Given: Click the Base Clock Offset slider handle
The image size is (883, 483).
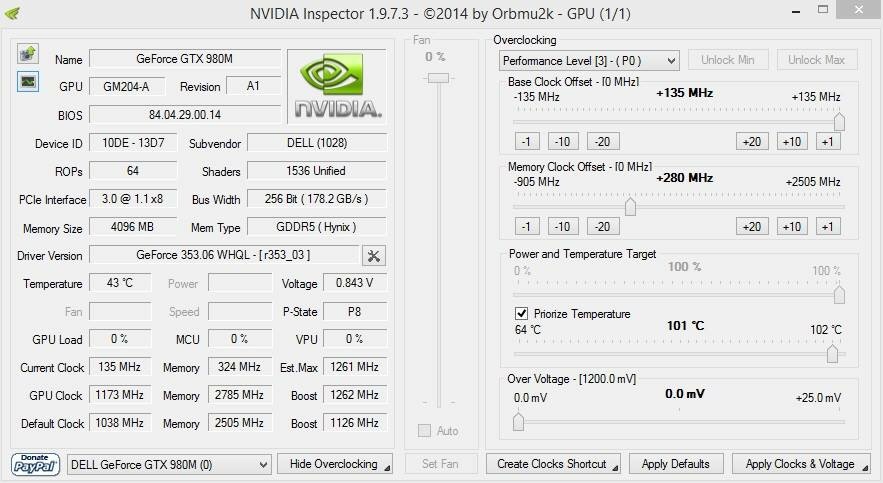Looking at the screenshot, I should click(839, 122).
